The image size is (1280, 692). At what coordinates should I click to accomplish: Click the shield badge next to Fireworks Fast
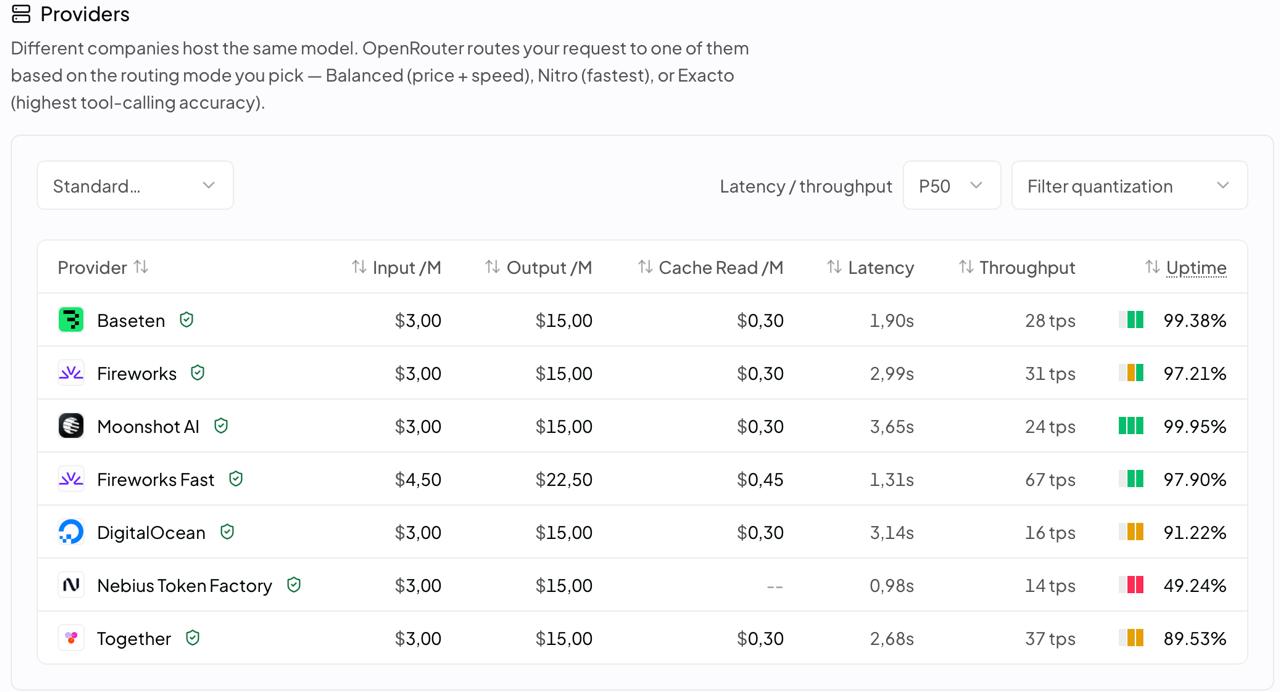pyautogui.click(x=236, y=479)
